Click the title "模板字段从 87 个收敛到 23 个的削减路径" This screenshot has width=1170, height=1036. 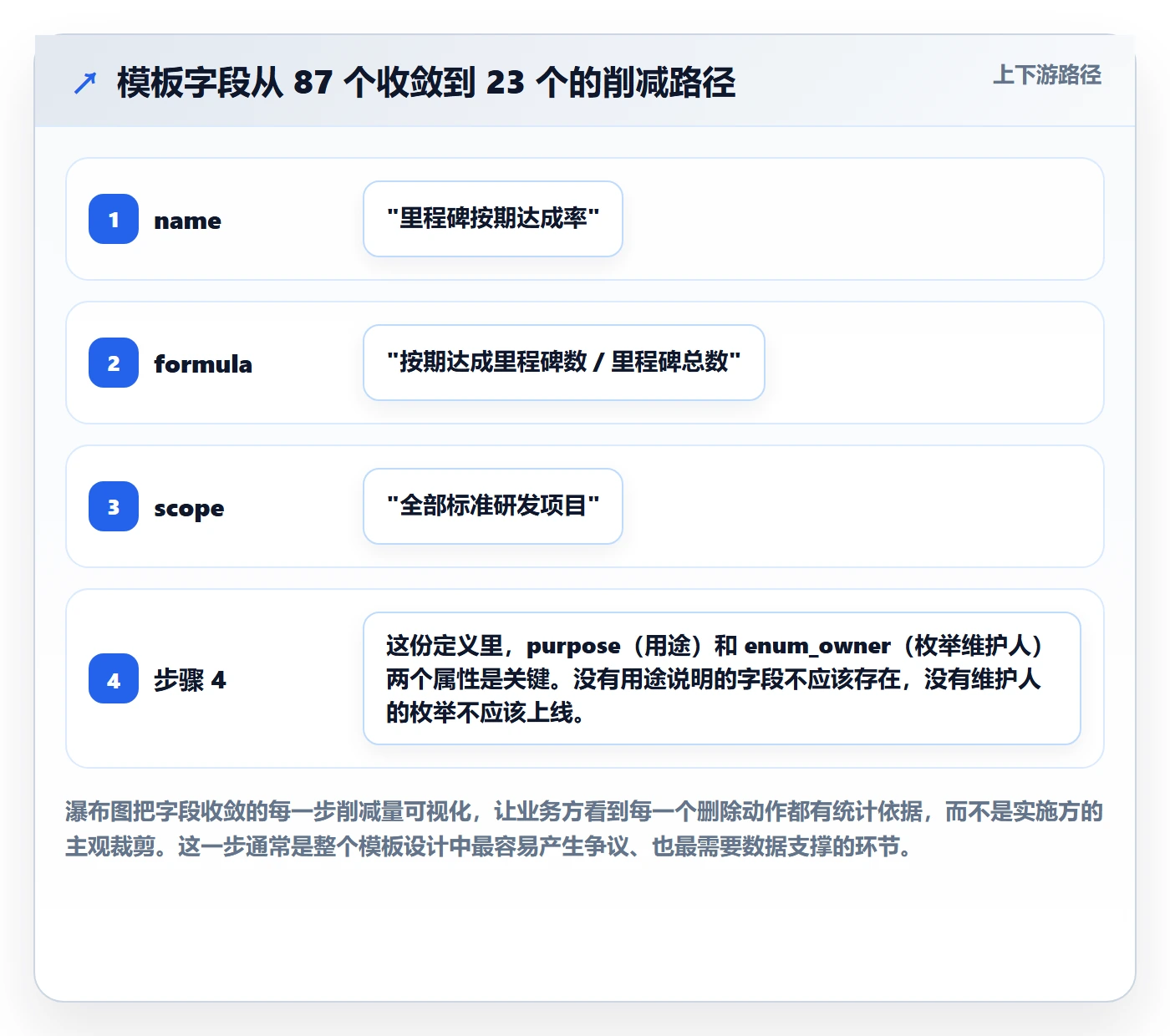(426, 83)
